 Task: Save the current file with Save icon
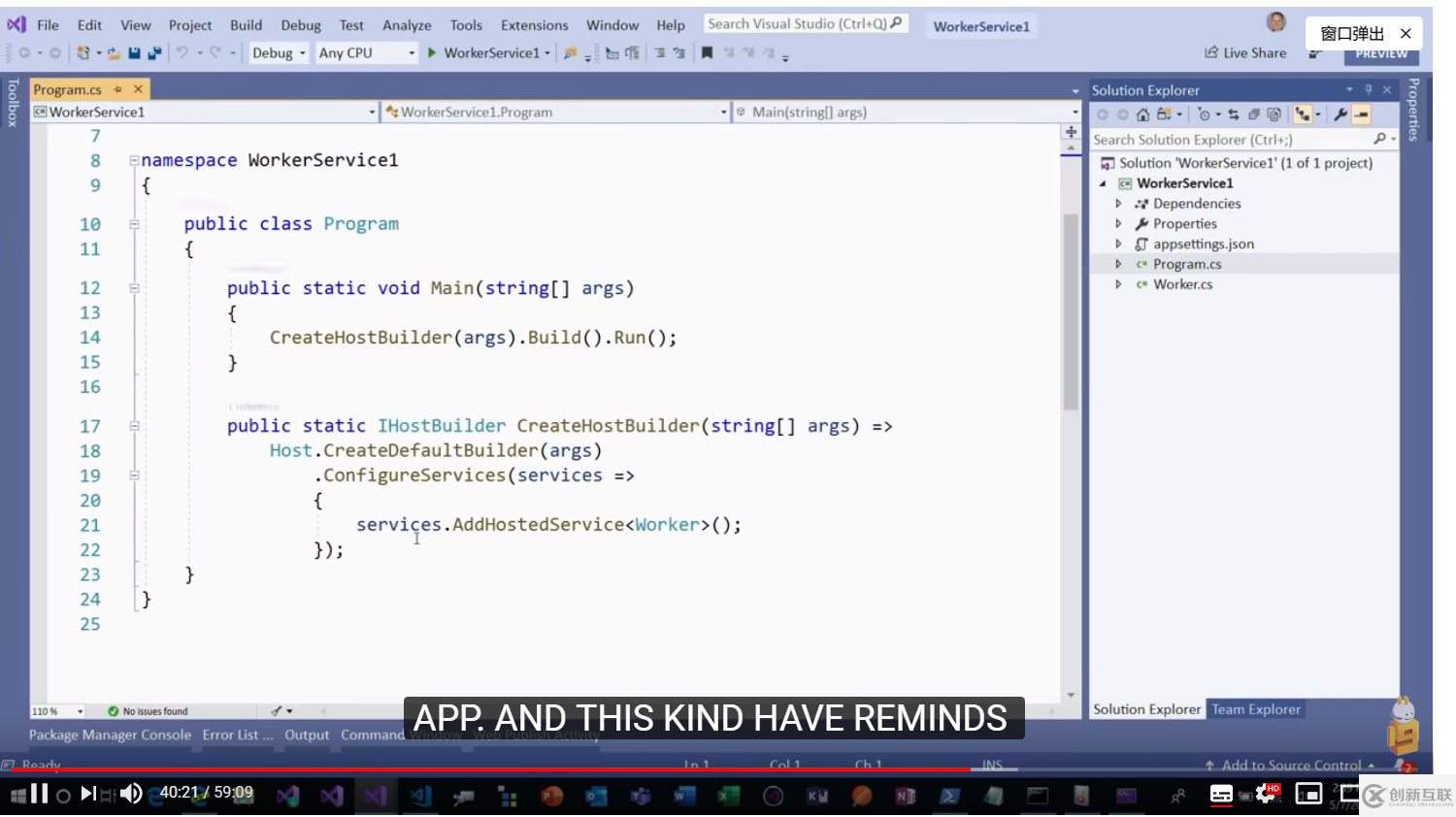134,52
